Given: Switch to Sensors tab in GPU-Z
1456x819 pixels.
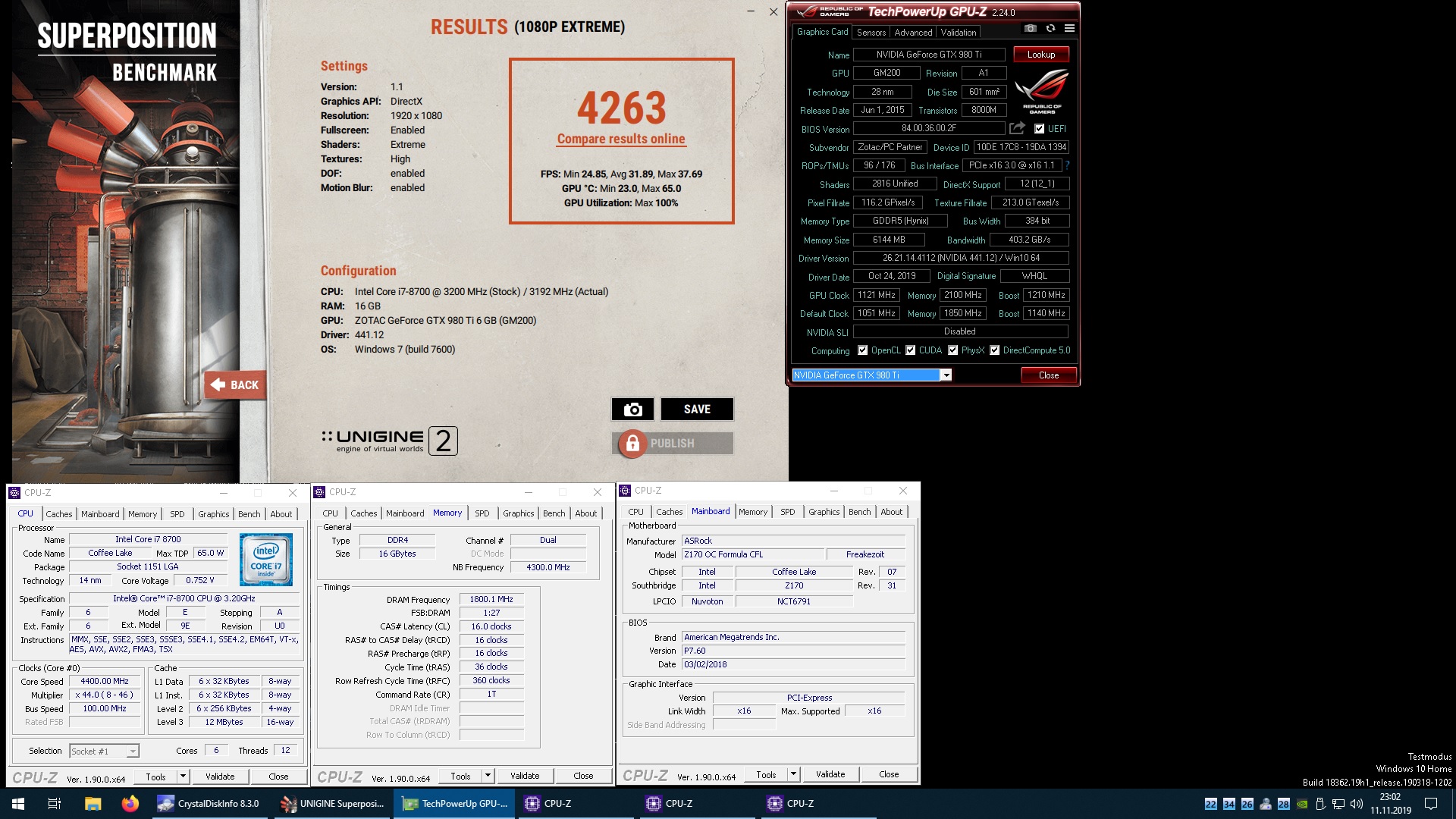Looking at the screenshot, I should pos(871,33).
